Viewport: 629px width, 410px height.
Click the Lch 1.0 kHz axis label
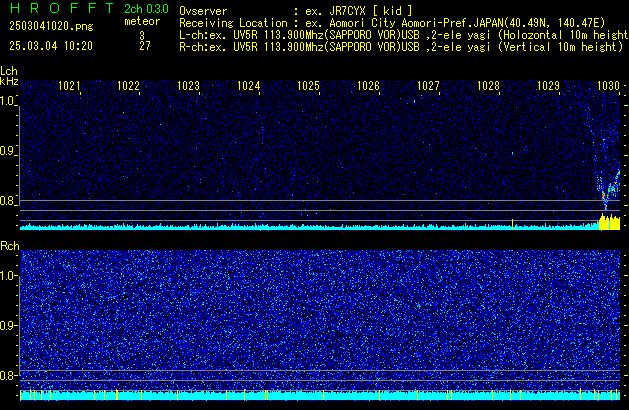[8, 101]
